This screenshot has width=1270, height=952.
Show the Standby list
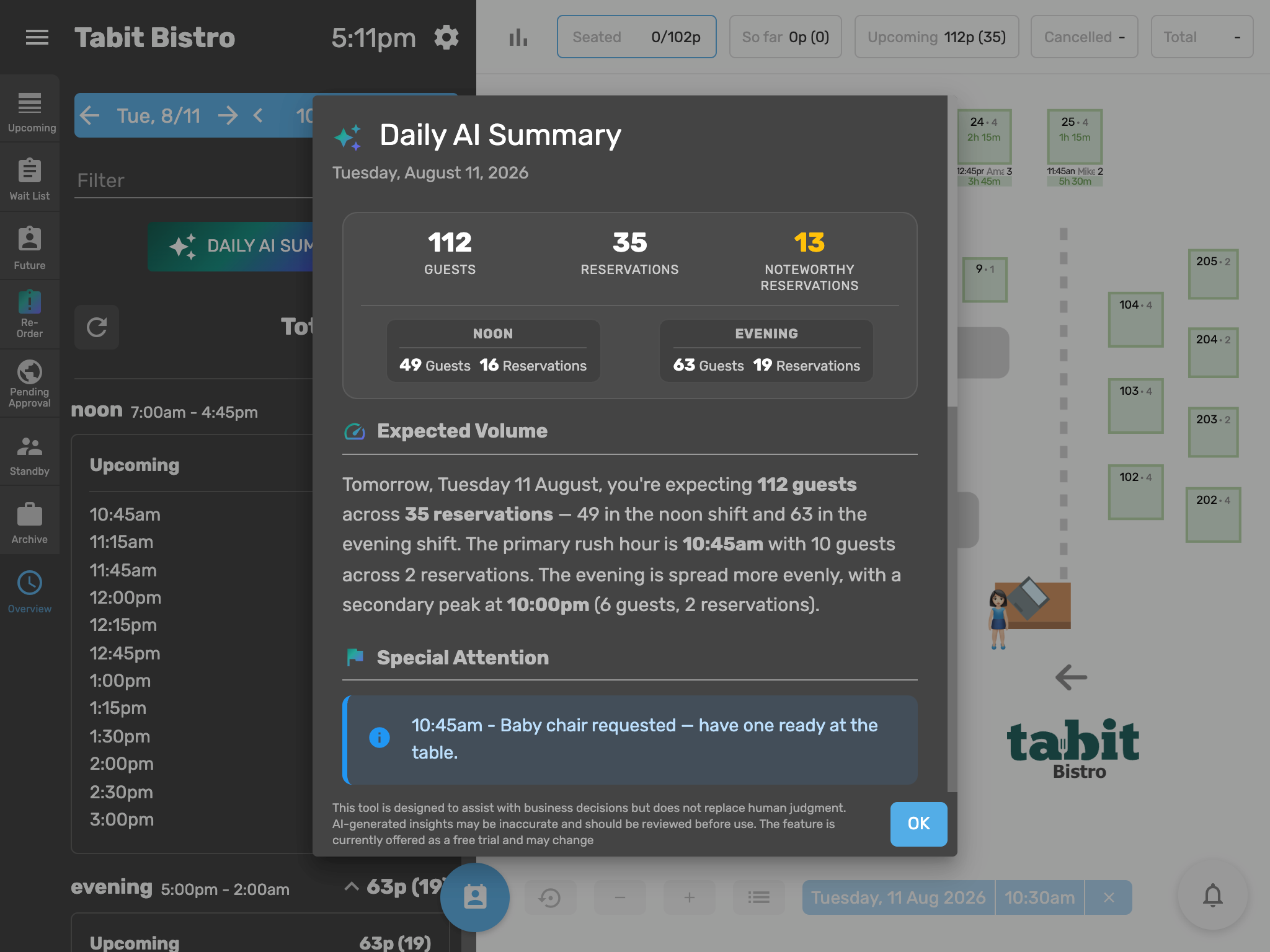click(x=29, y=454)
